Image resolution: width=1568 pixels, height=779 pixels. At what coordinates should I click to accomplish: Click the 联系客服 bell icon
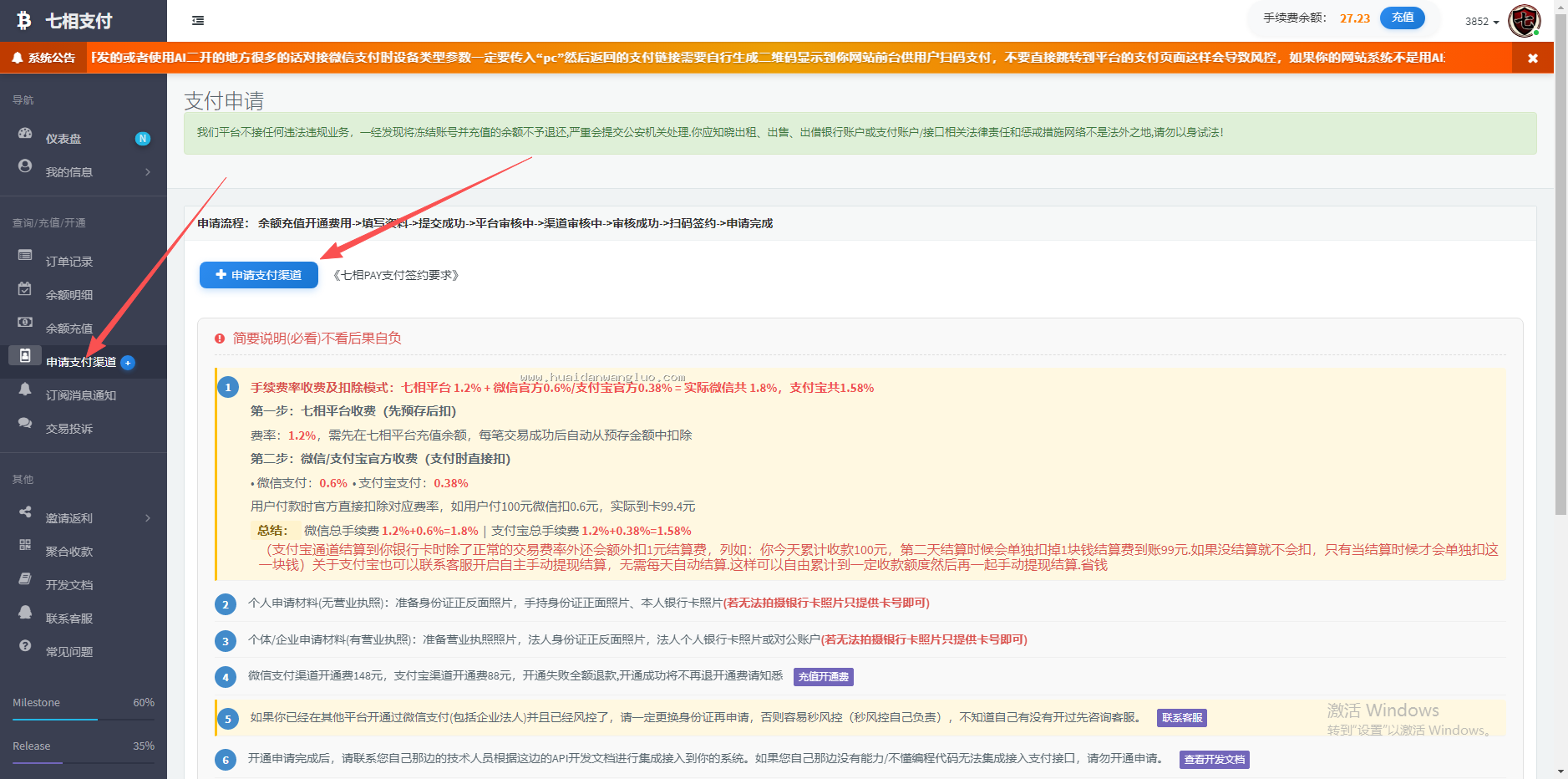coord(25,612)
